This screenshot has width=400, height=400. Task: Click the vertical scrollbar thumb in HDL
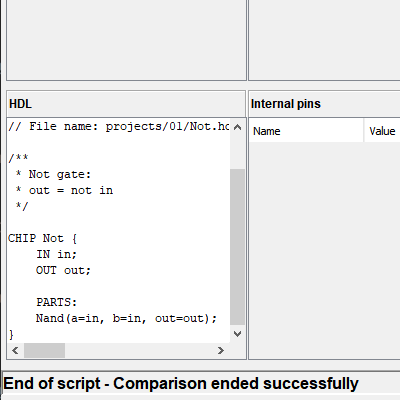point(237,247)
